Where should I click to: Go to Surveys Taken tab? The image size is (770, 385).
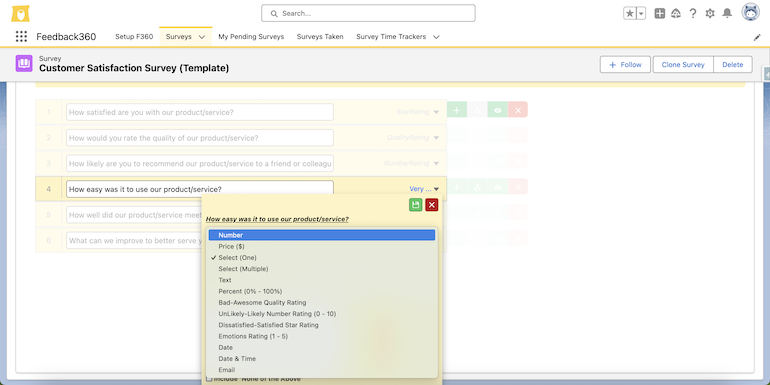pyautogui.click(x=320, y=36)
